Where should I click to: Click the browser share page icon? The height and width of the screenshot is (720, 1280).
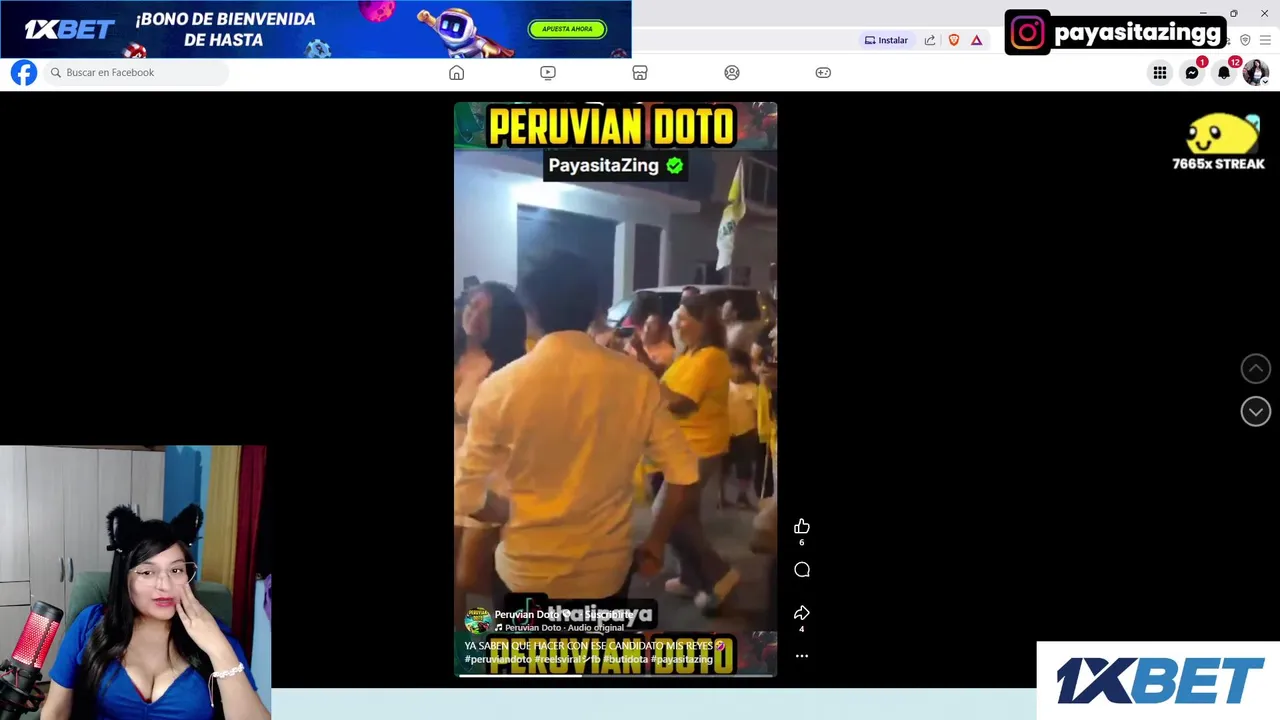click(930, 40)
